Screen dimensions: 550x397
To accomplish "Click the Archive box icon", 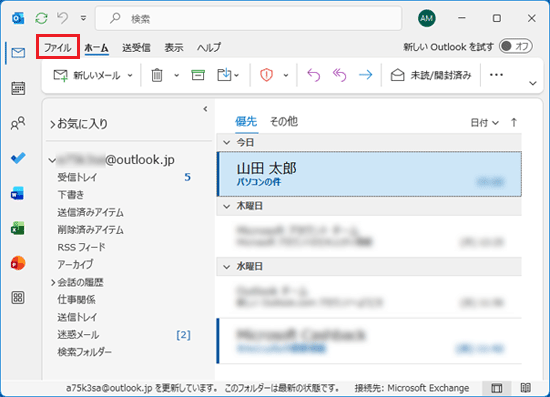I will (198, 75).
